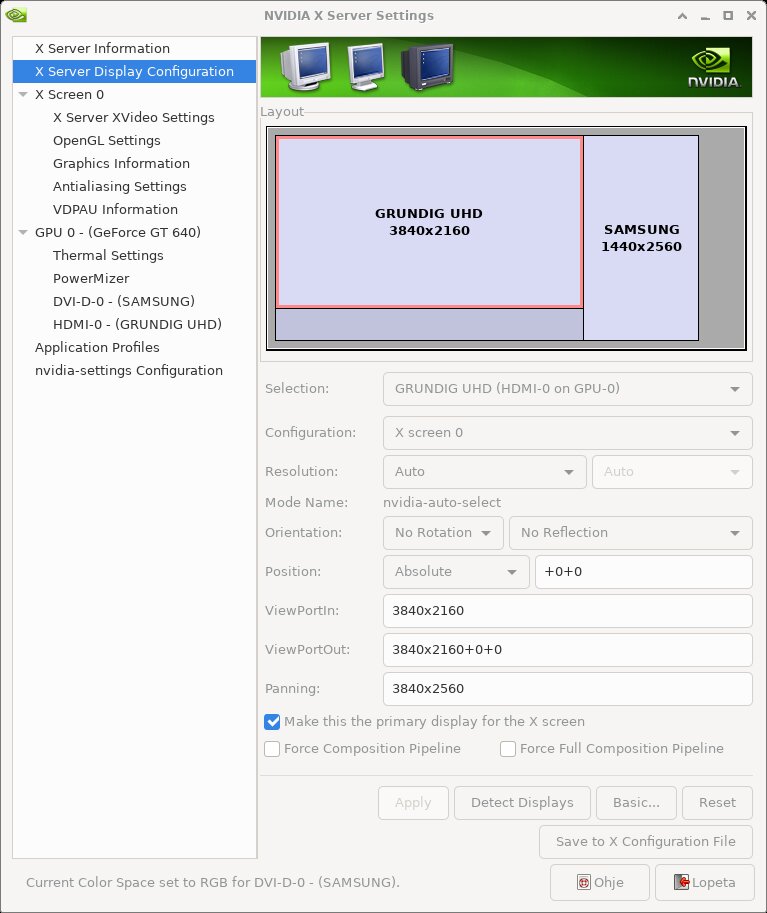Screen dimensions: 767x913
Task: Click the Lopeta quit button
Action: 705,883
